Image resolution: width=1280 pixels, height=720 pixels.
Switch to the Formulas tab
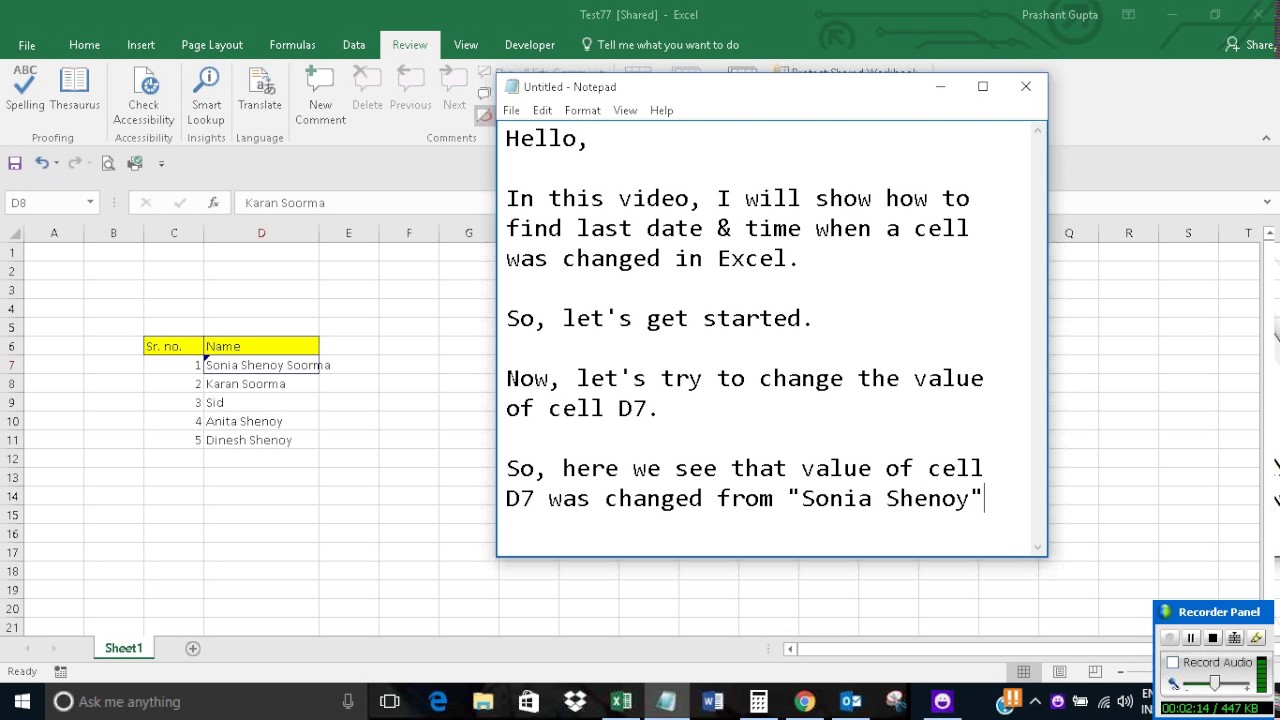[292, 45]
